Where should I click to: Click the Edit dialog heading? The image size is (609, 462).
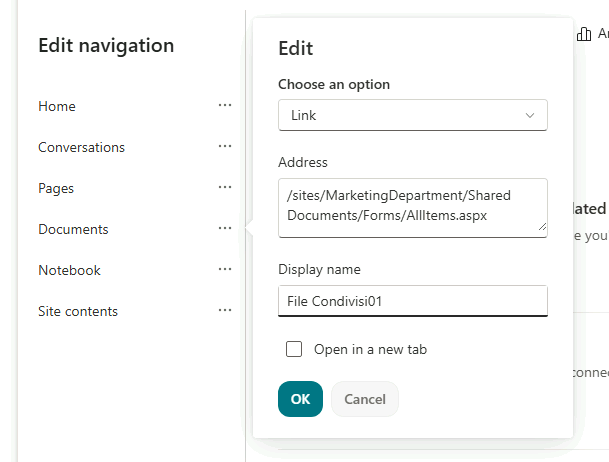(296, 49)
